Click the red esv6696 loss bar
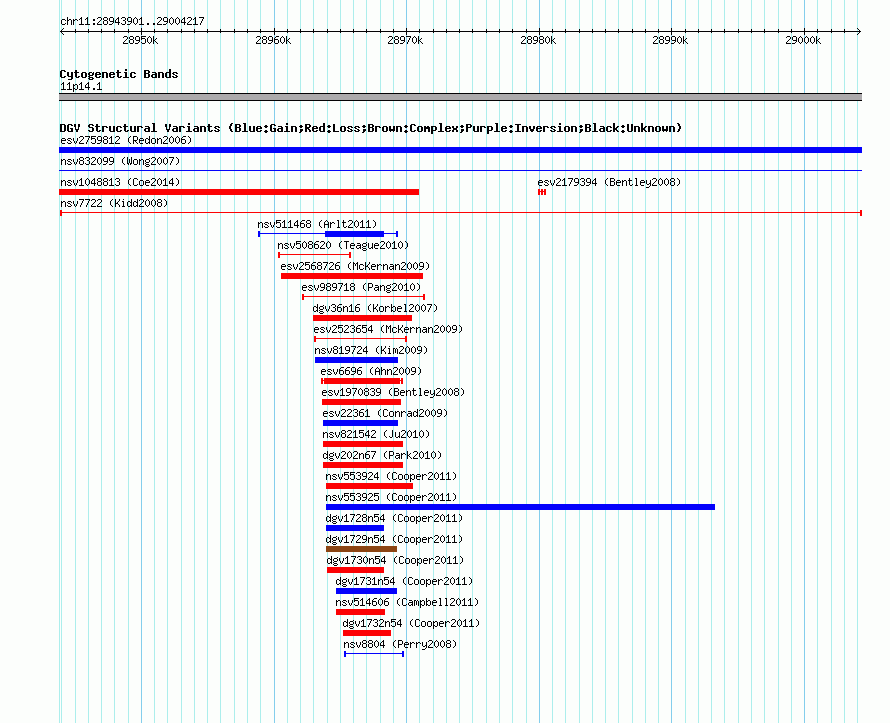Screen dimensions: 890x723 click(362, 381)
